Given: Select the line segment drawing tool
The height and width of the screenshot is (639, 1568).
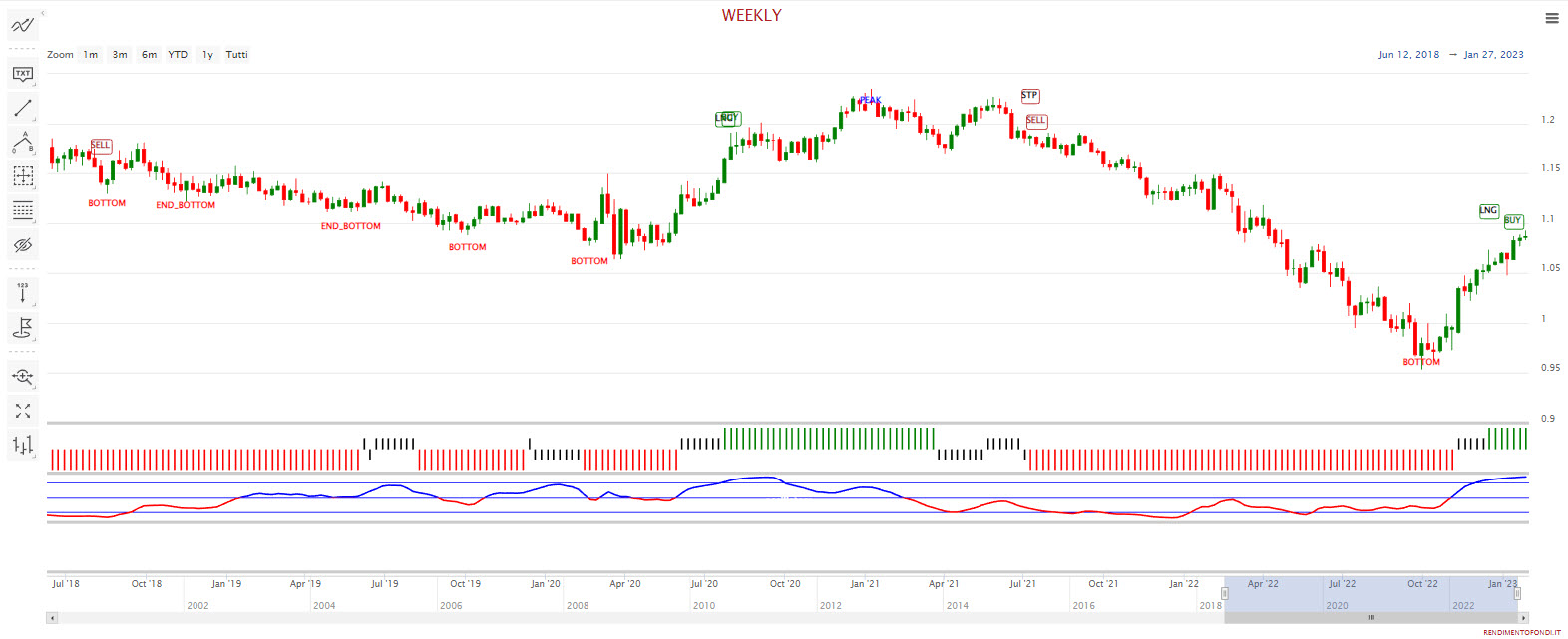Looking at the screenshot, I should (x=22, y=108).
